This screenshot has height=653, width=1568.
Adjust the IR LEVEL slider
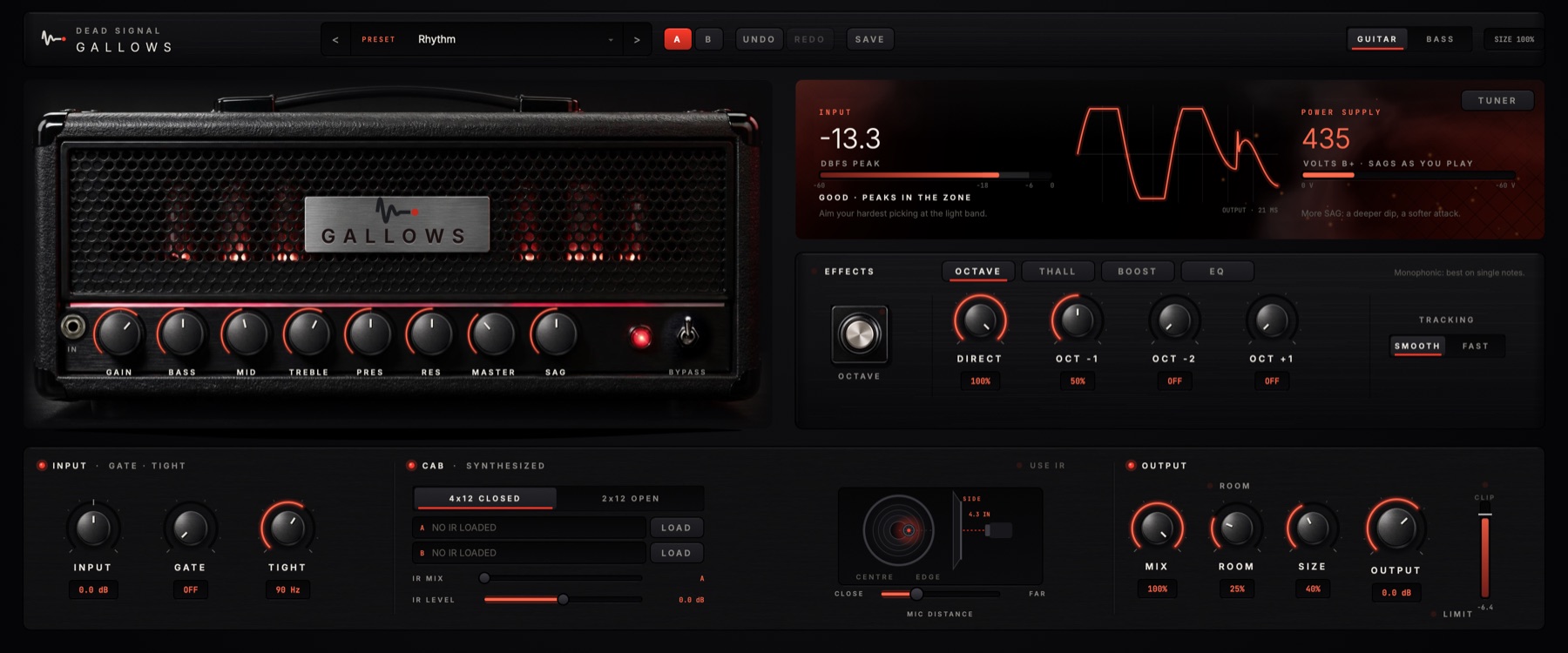point(563,599)
